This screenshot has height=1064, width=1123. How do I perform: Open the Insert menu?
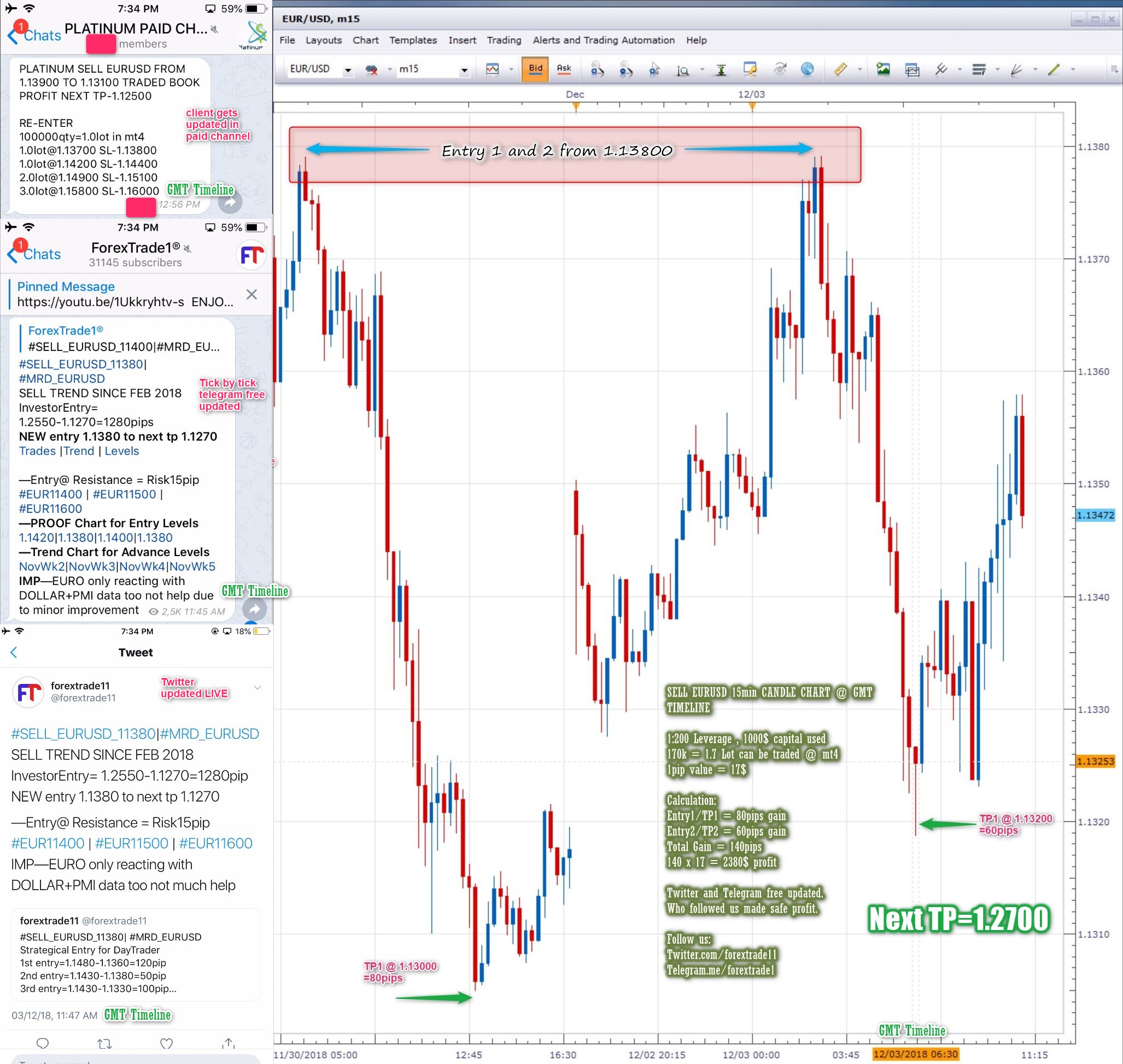[x=462, y=40]
